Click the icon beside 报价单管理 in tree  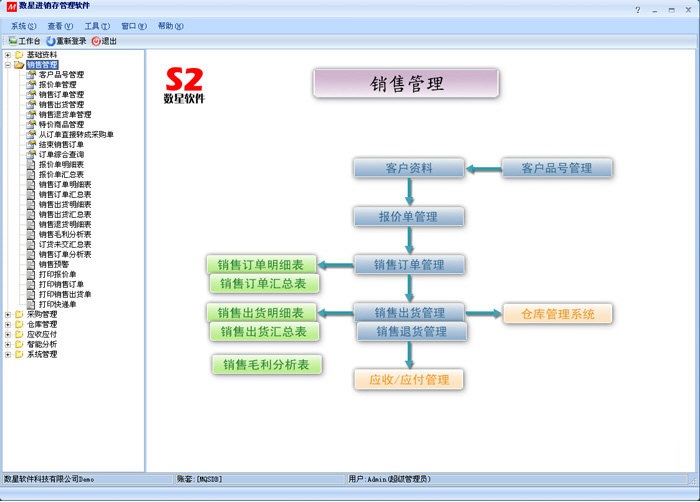[x=31, y=84]
